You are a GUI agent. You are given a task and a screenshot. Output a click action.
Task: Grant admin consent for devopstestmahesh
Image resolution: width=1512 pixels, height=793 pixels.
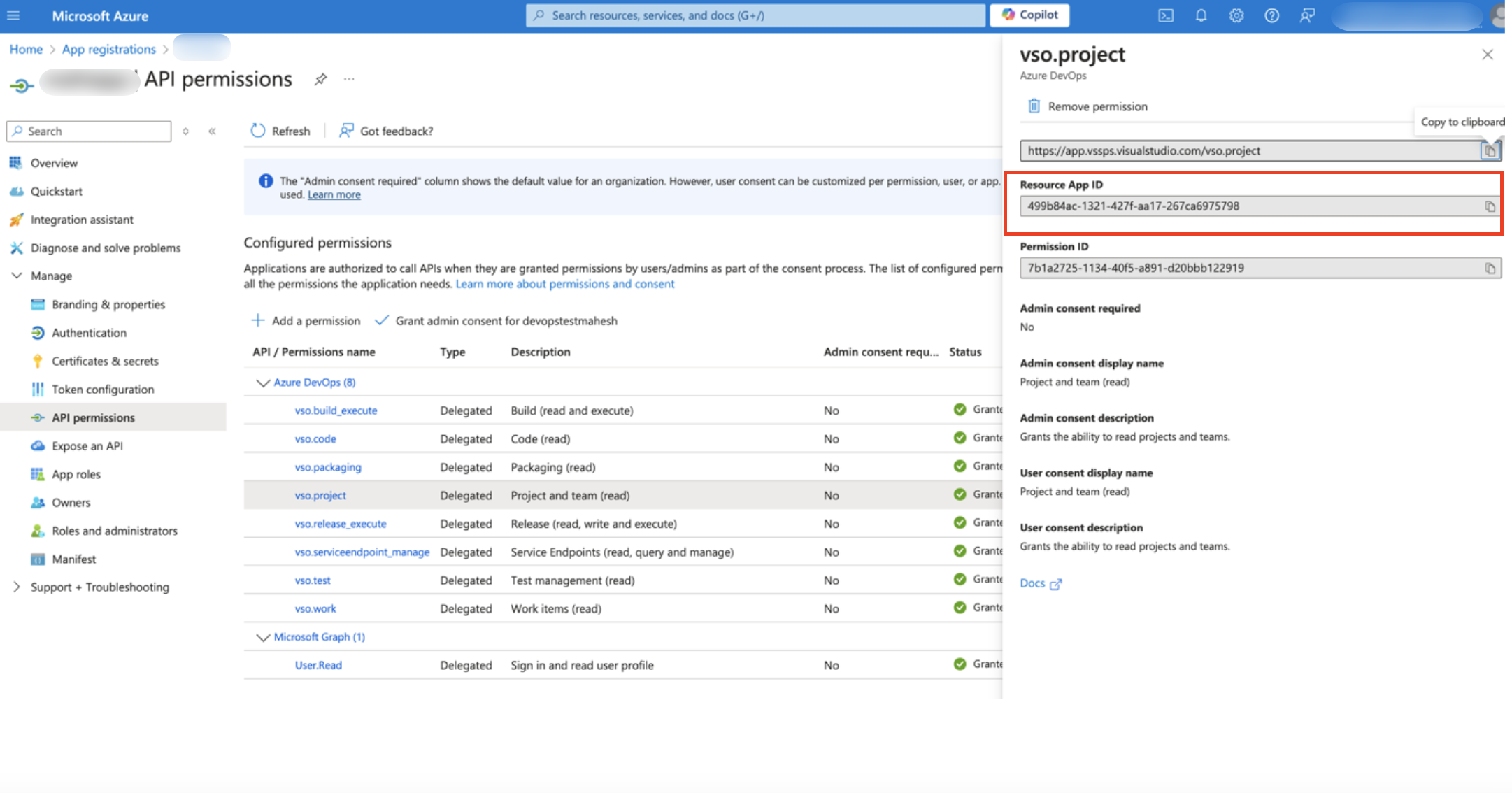[497, 320]
